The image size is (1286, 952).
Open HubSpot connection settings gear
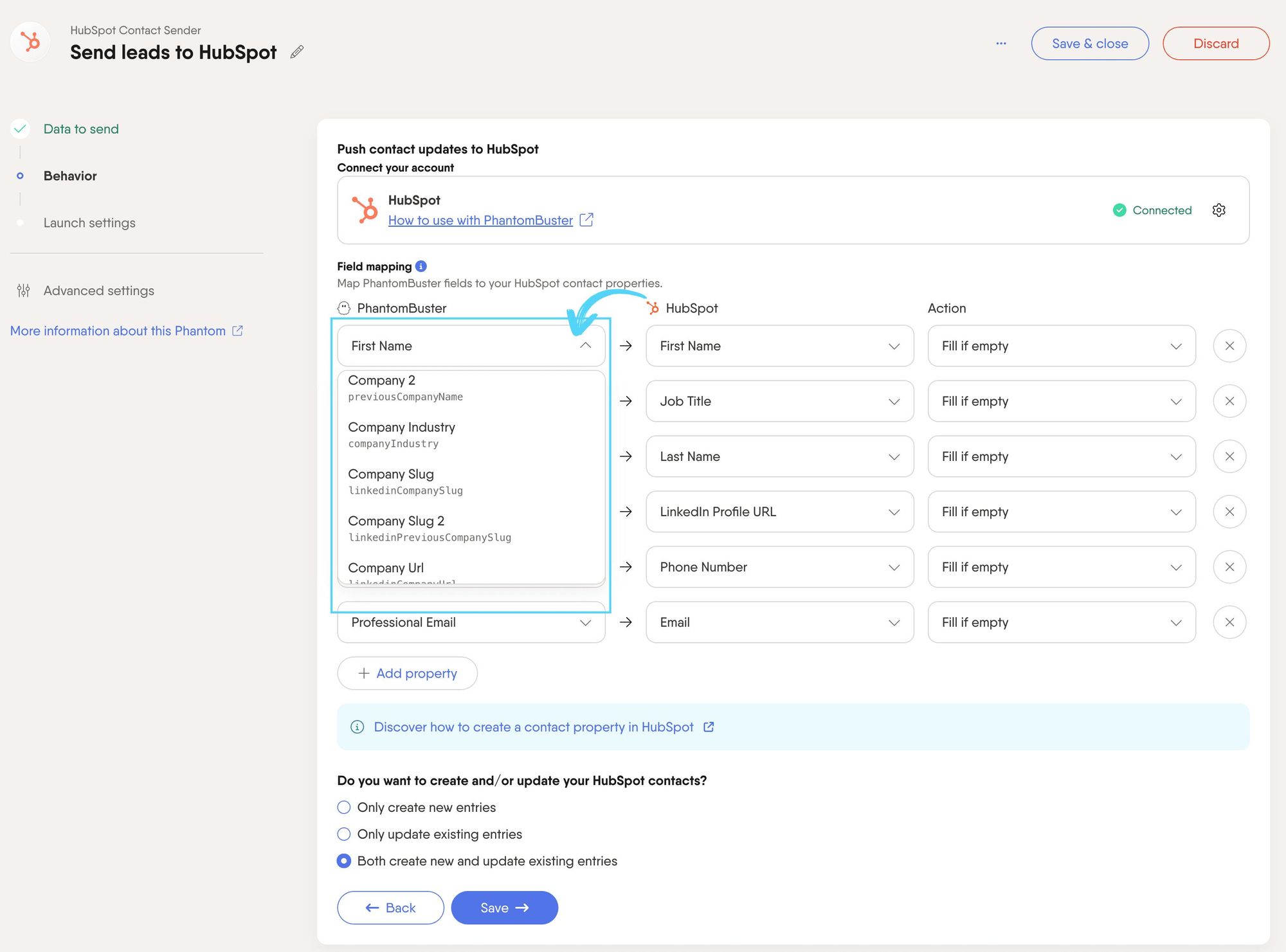pos(1218,210)
